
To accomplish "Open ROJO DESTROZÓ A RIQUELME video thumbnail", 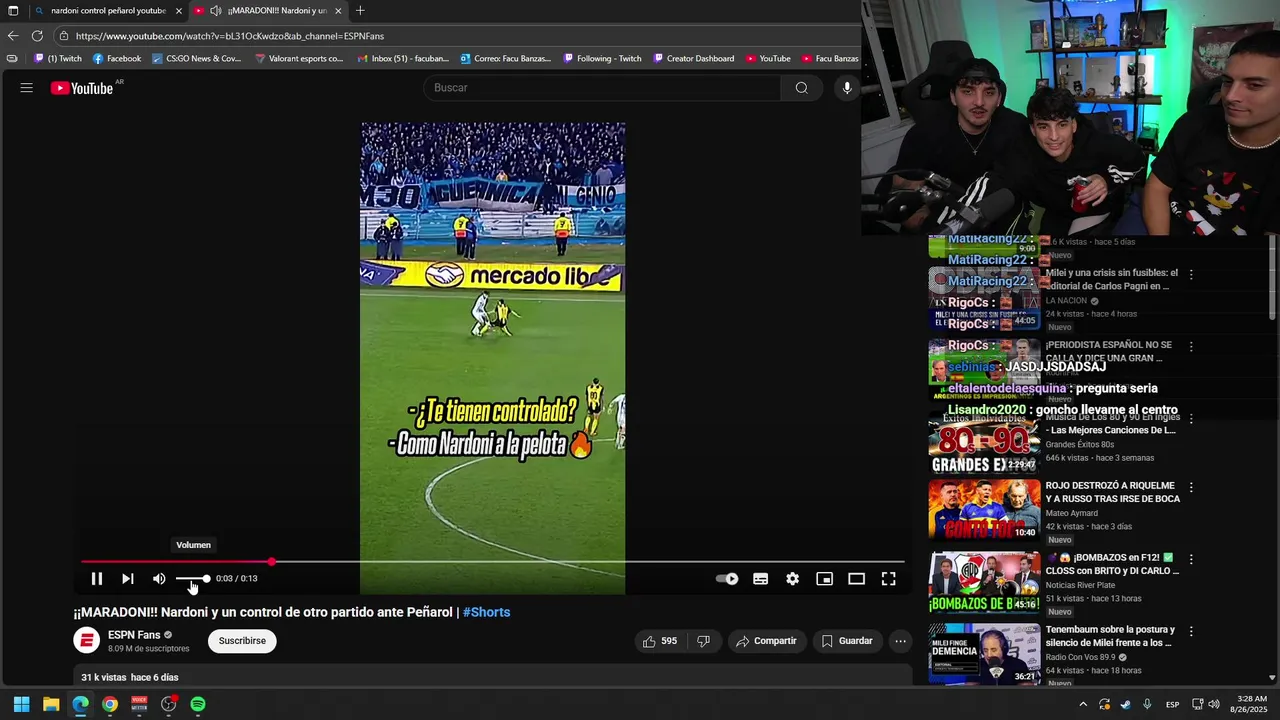I will (x=984, y=510).
